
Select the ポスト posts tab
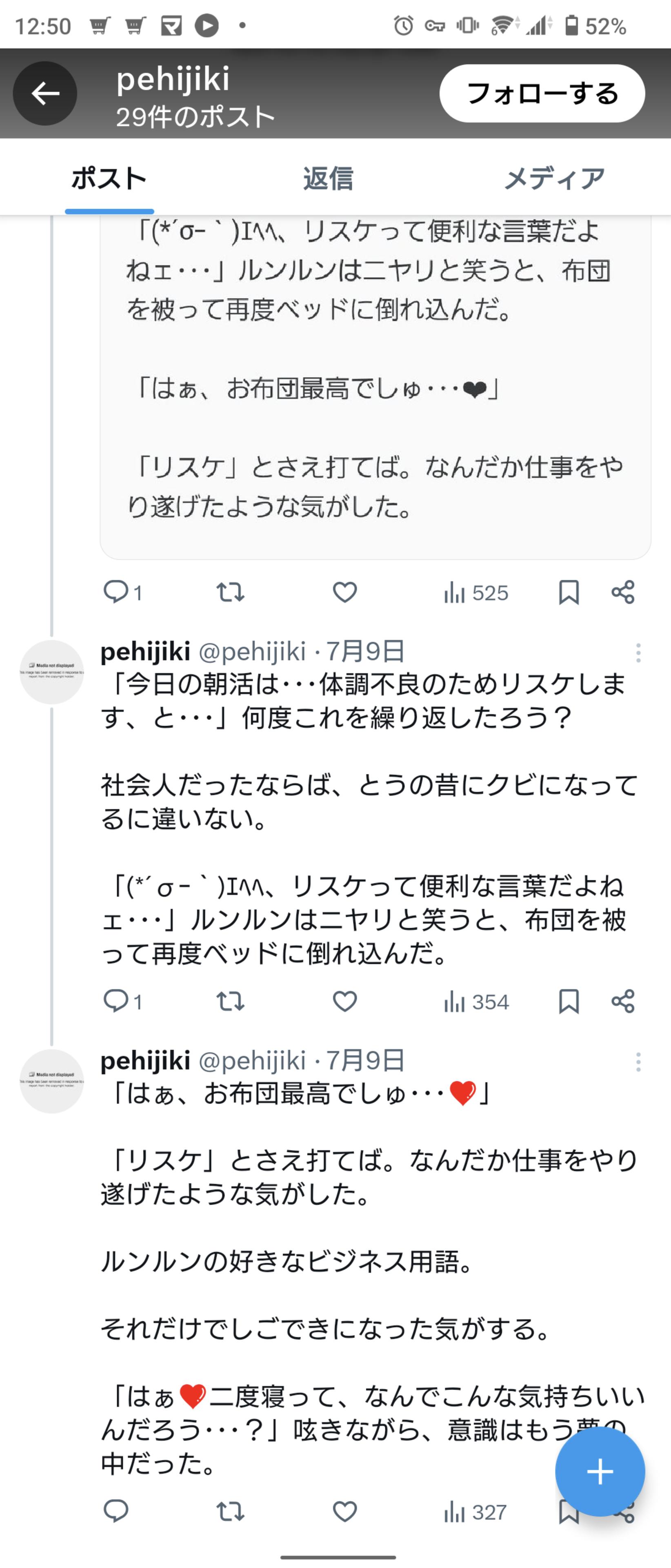109,179
